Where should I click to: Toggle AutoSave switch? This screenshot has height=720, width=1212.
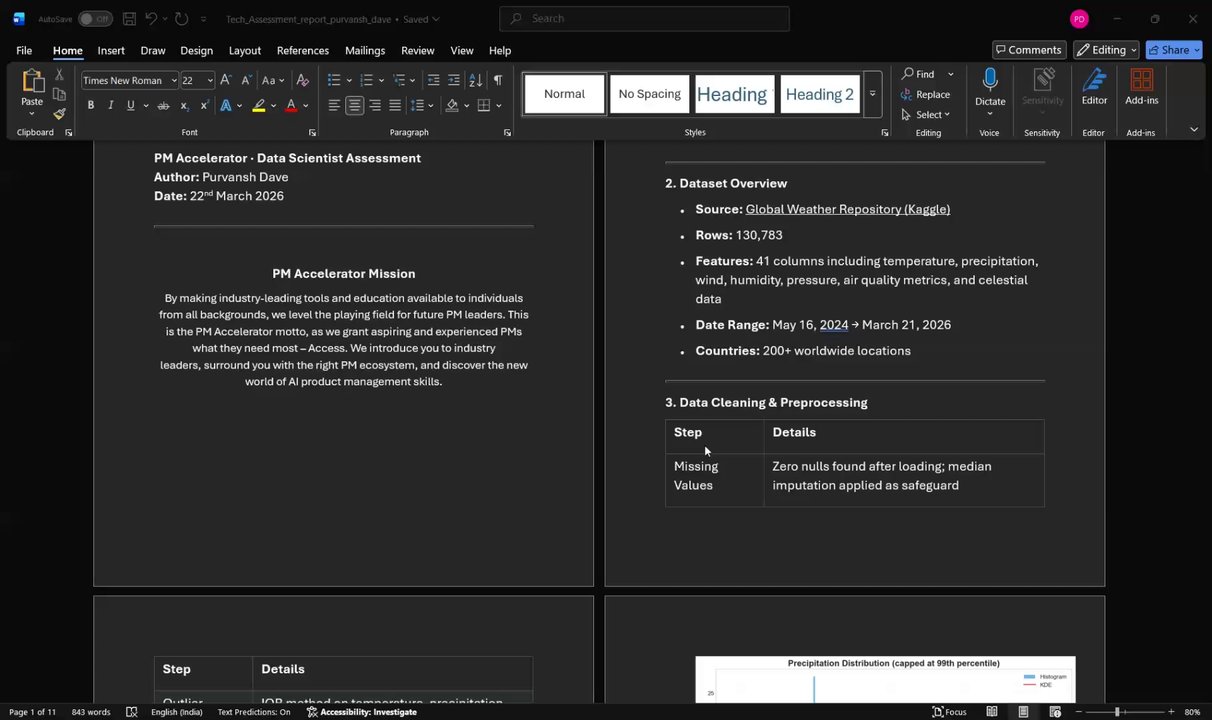click(x=95, y=19)
